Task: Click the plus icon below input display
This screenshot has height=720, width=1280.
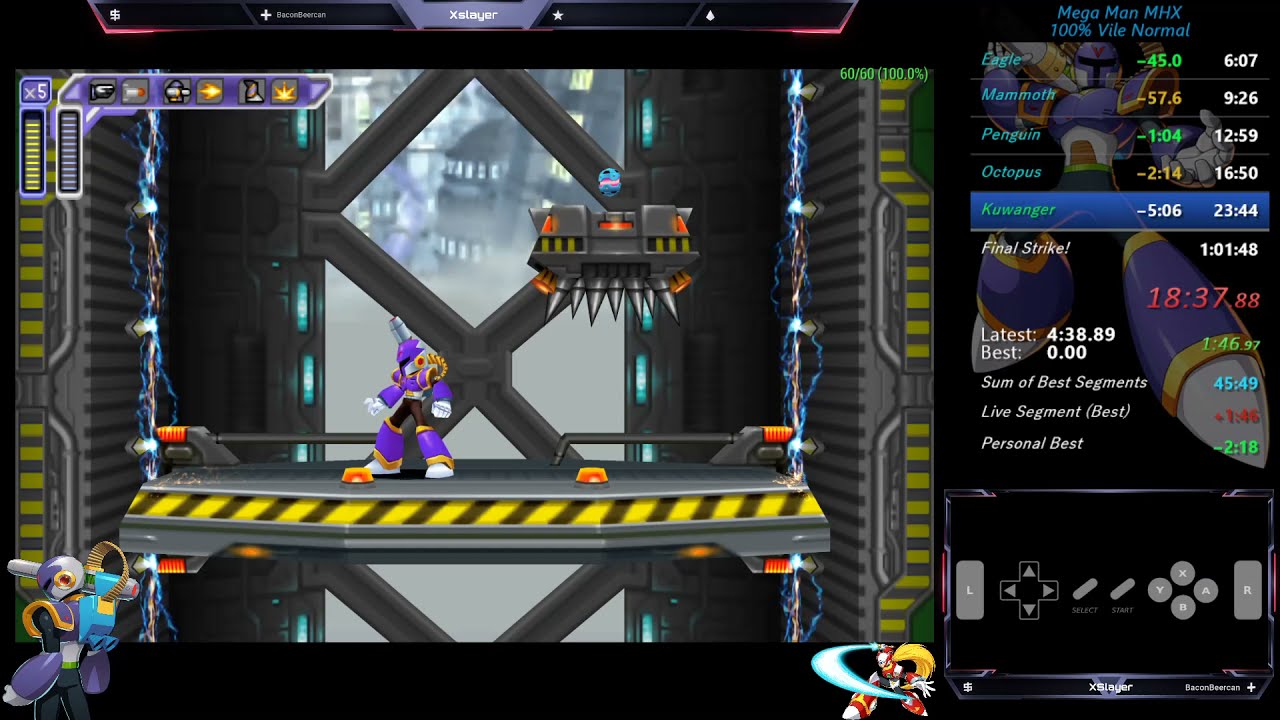Action: tap(1251, 687)
